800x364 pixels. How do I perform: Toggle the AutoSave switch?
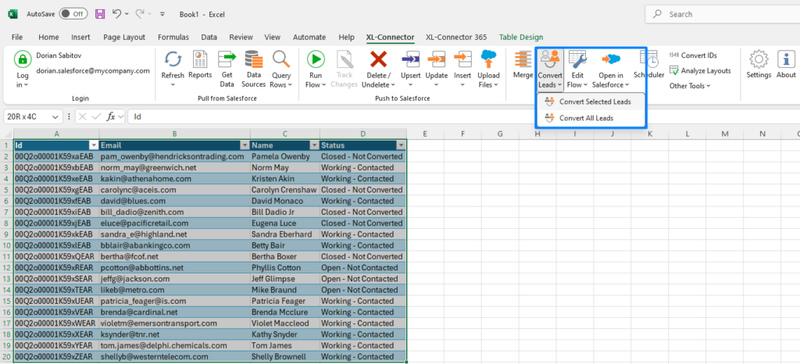pyautogui.click(x=73, y=14)
